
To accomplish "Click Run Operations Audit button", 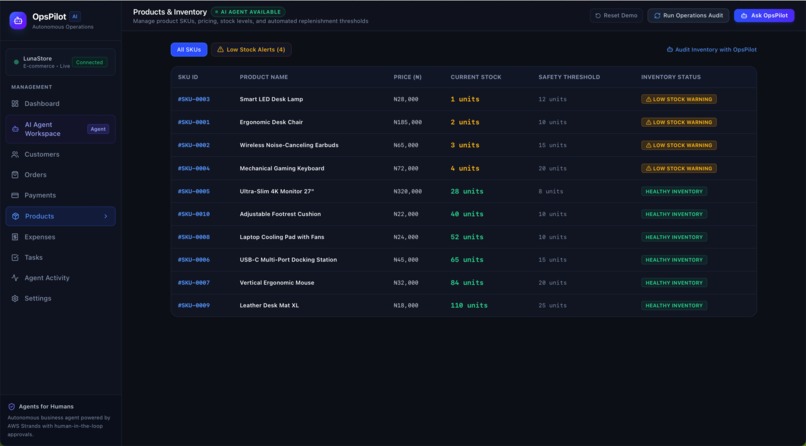I will (688, 16).
